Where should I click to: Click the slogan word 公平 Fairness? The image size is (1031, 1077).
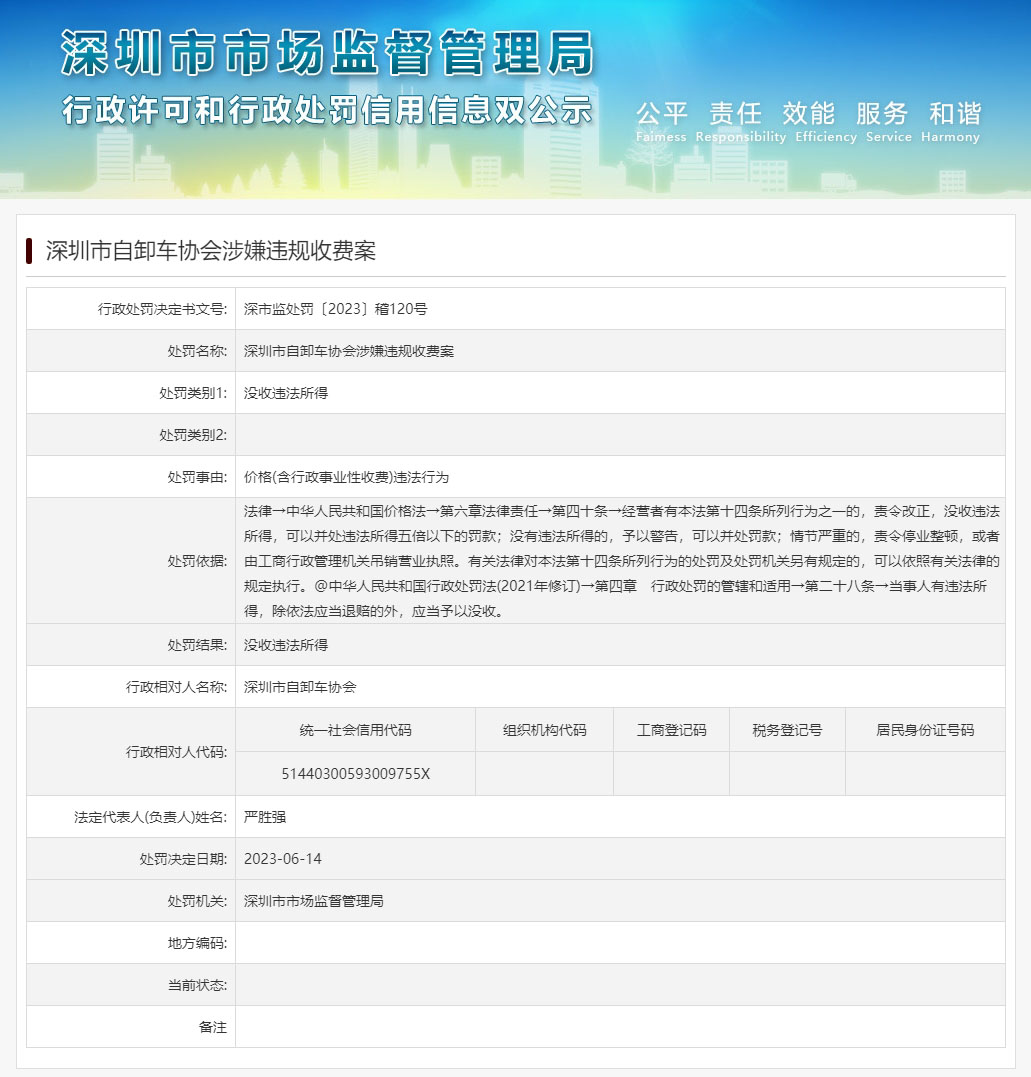pyautogui.click(x=661, y=122)
